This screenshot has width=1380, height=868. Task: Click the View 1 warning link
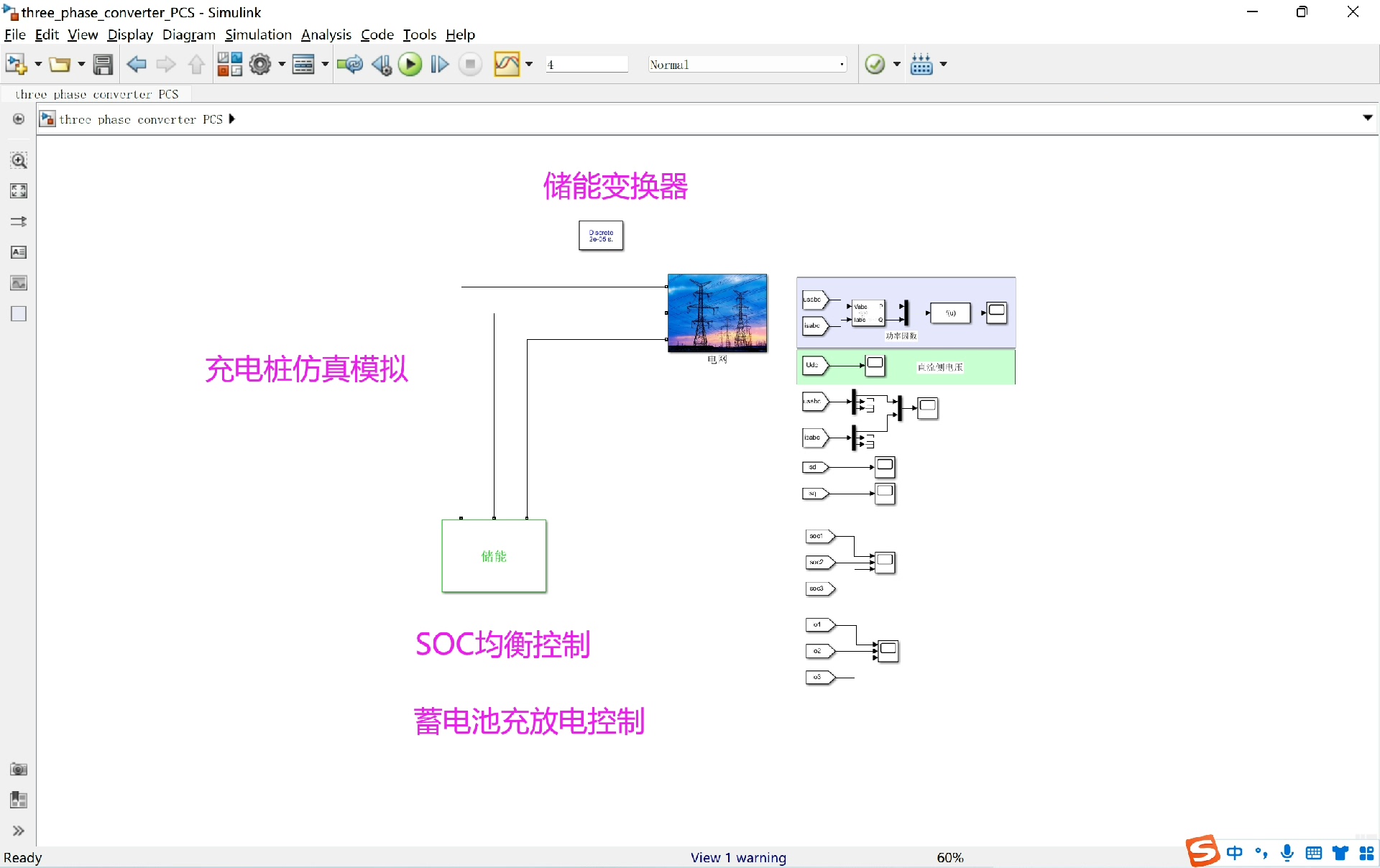[738, 857]
